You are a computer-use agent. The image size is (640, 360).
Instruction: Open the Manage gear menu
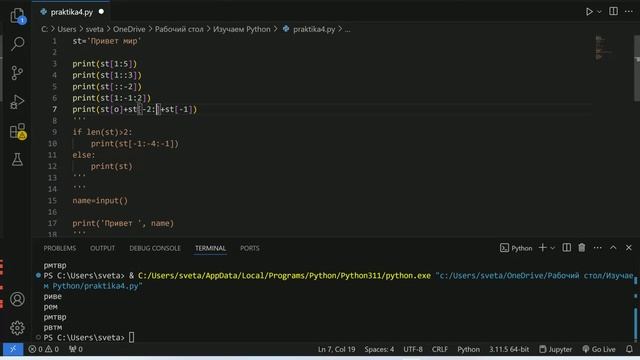17,328
